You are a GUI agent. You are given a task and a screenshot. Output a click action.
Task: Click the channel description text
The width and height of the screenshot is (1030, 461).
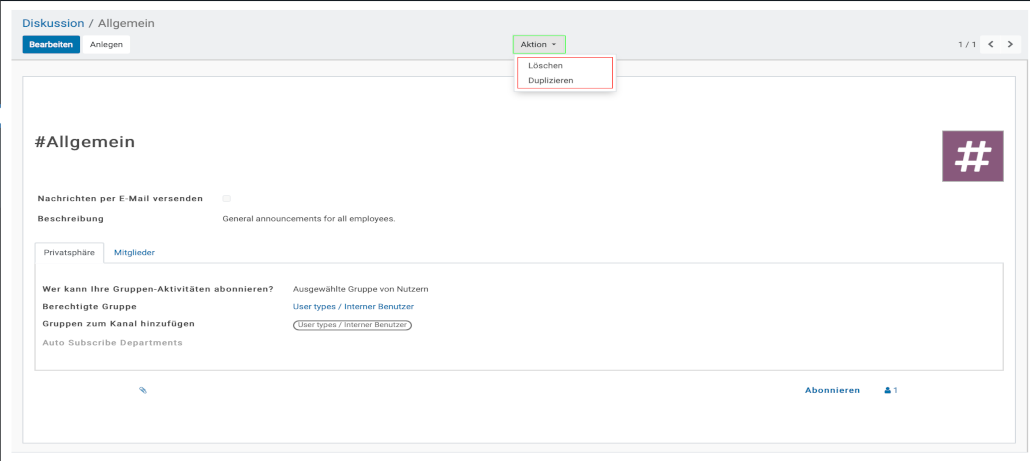pyautogui.click(x=308, y=218)
